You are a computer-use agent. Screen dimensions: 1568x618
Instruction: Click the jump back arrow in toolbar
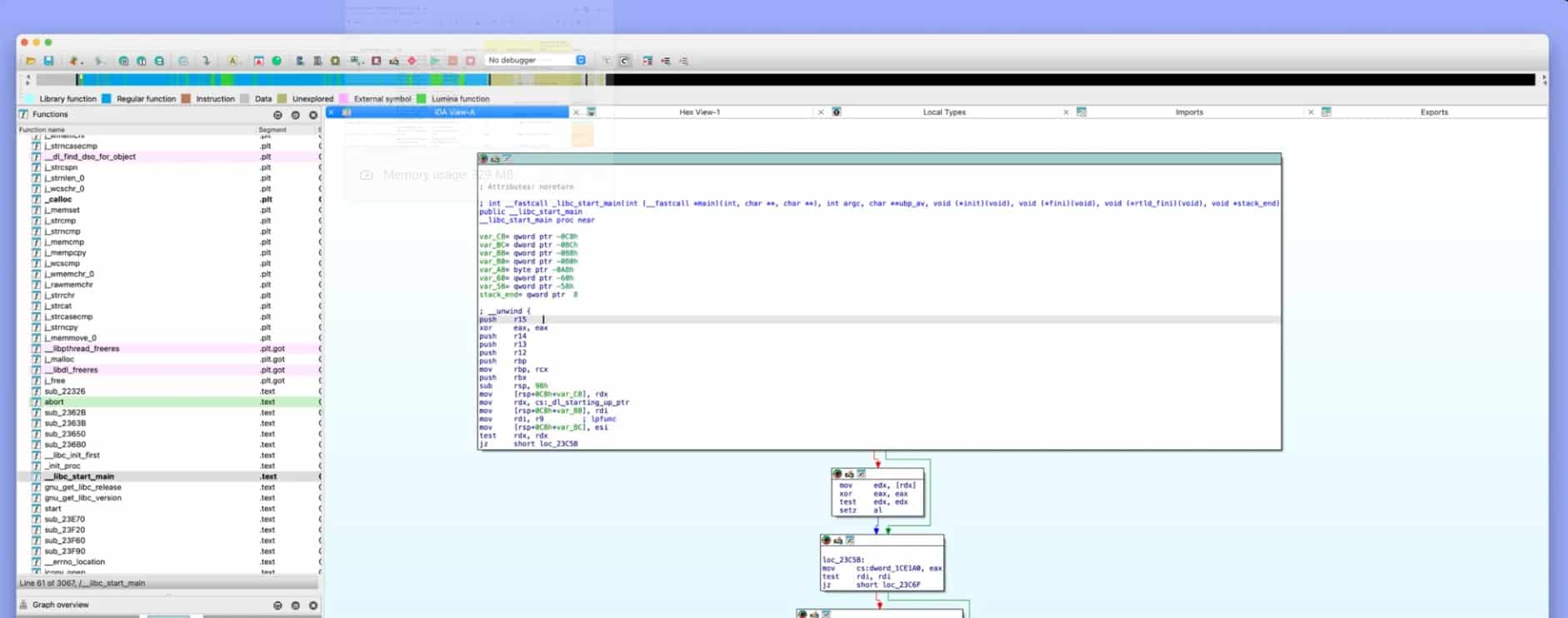point(74,61)
